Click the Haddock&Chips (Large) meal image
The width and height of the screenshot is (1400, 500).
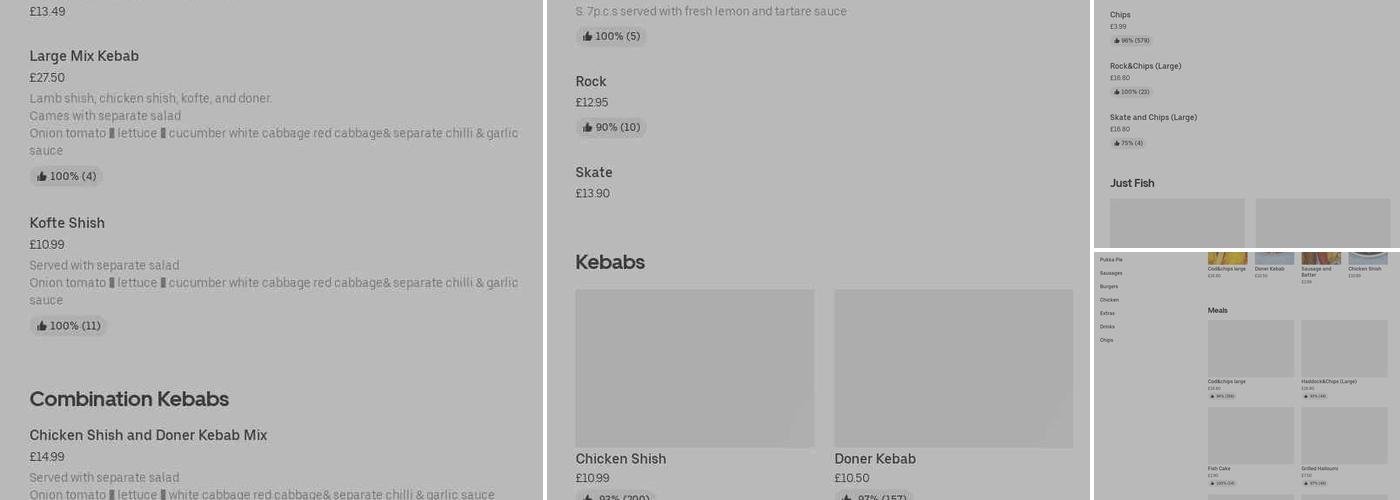point(1344,348)
